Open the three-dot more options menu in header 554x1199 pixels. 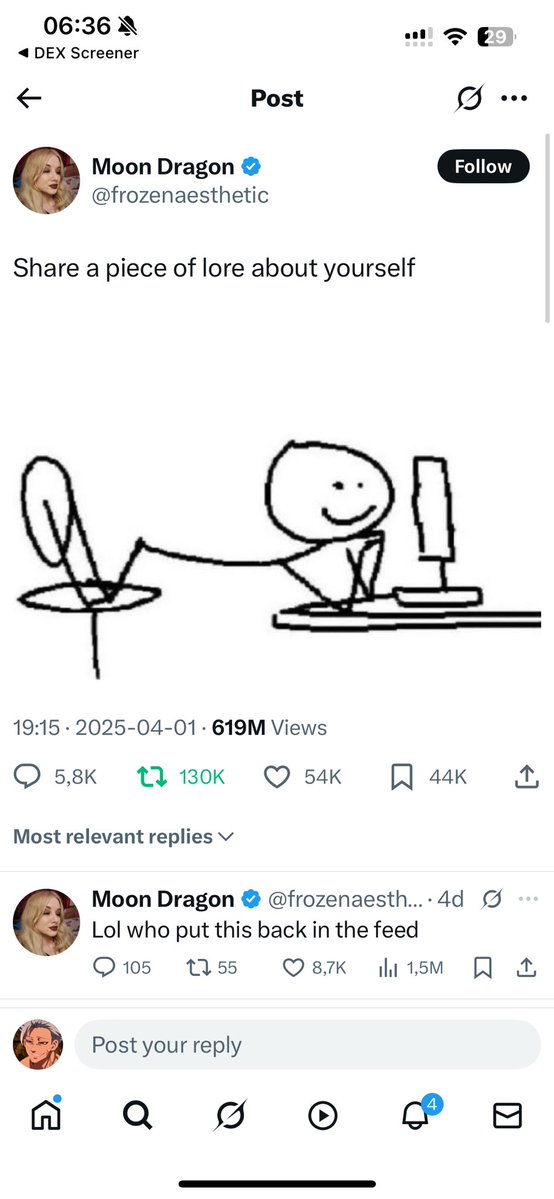coord(514,98)
